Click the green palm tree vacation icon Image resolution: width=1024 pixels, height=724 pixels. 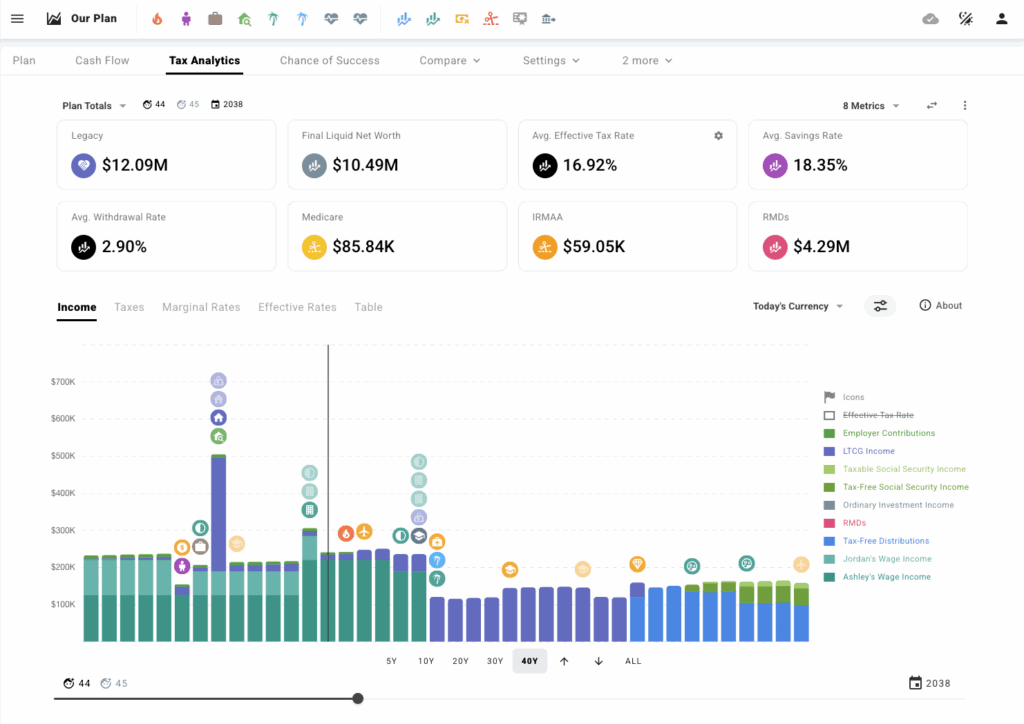(275, 18)
